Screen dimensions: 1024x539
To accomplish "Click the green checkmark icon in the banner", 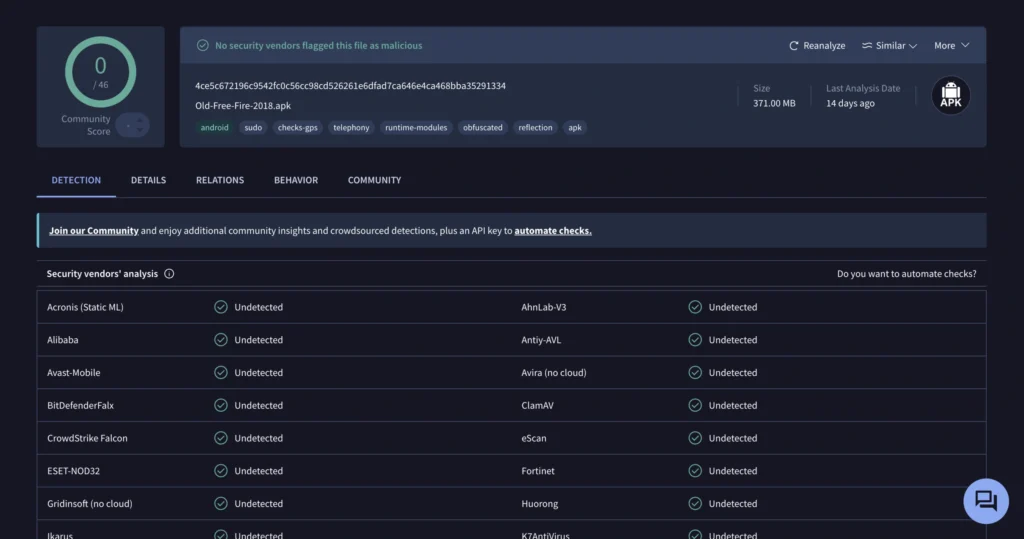I will coord(202,46).
